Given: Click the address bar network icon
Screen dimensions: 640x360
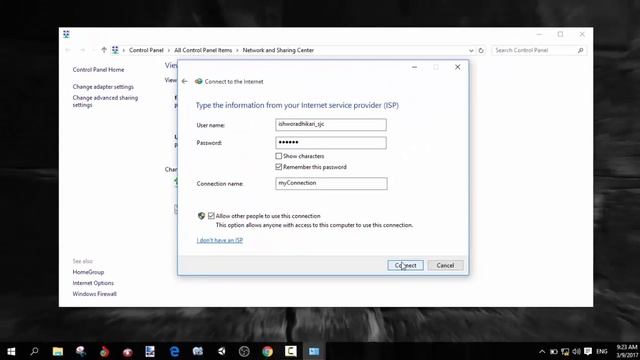Looking at the screenshot, I should pyautogui.click(x=115, y=50).
